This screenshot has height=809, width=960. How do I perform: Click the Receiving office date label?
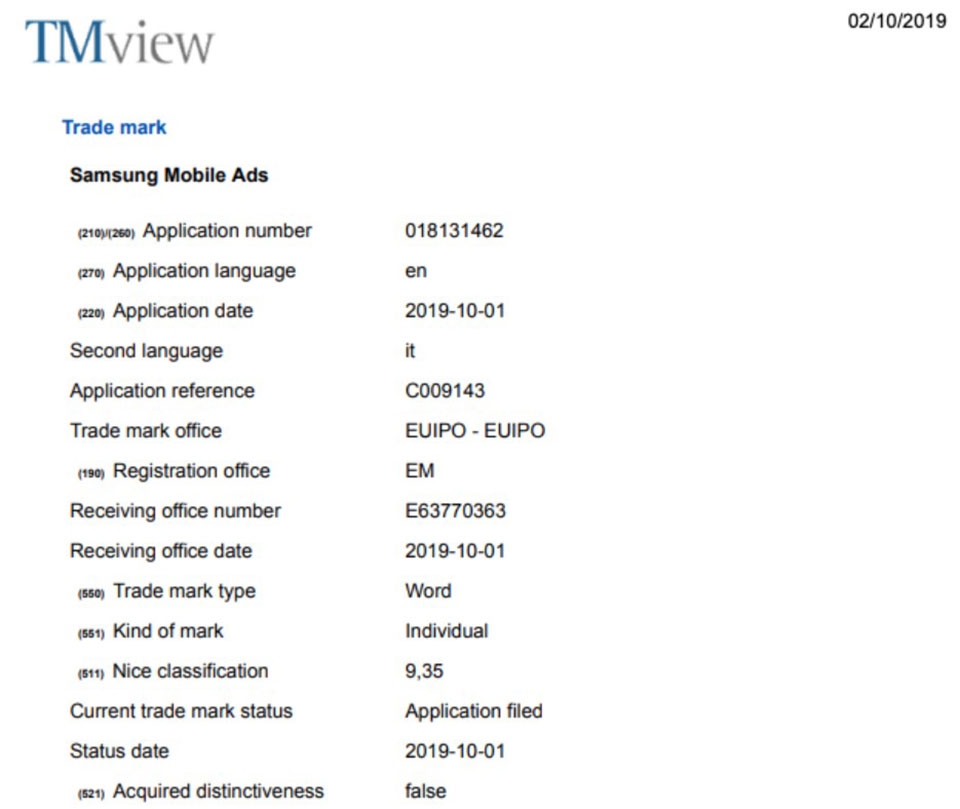click(161, 551)
